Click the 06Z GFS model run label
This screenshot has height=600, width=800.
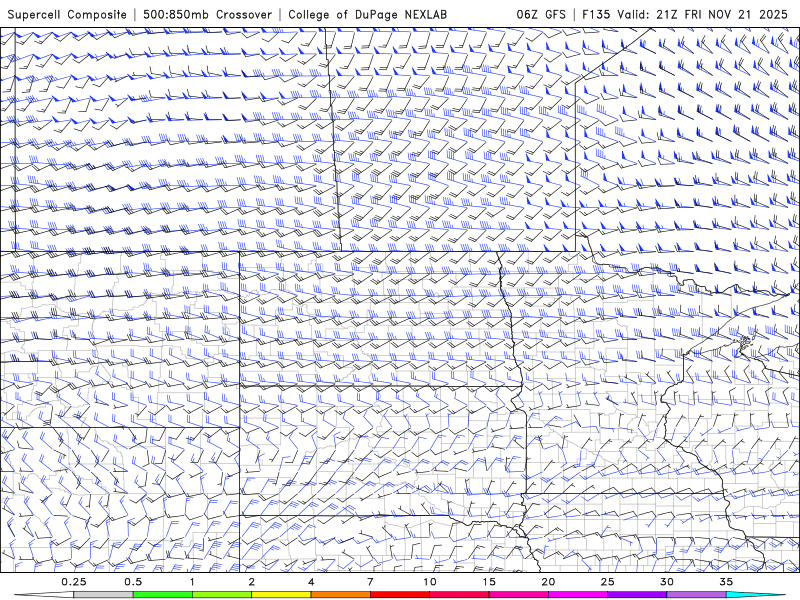tap(541, 14)
